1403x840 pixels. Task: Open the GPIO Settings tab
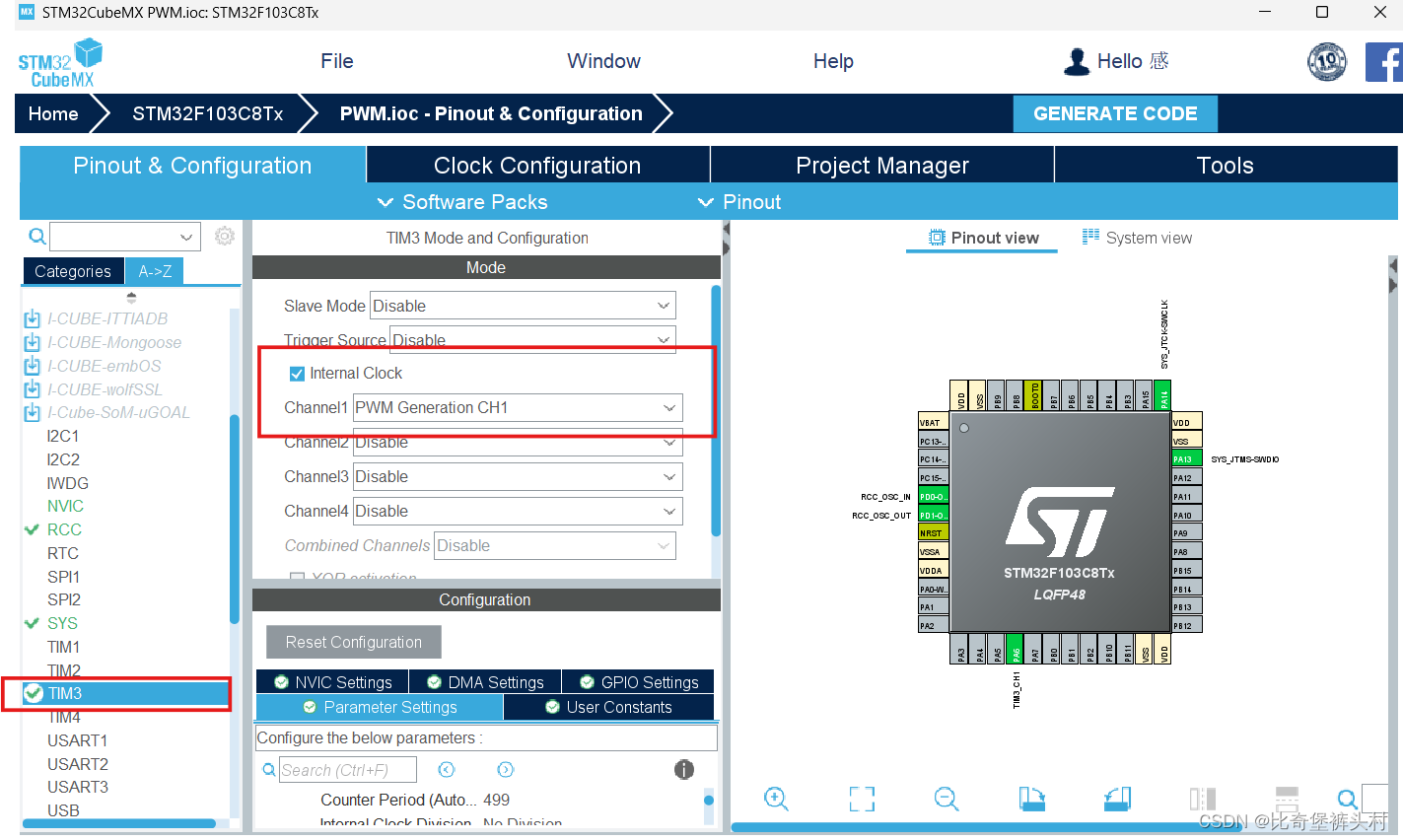click(x=638, y=682)
